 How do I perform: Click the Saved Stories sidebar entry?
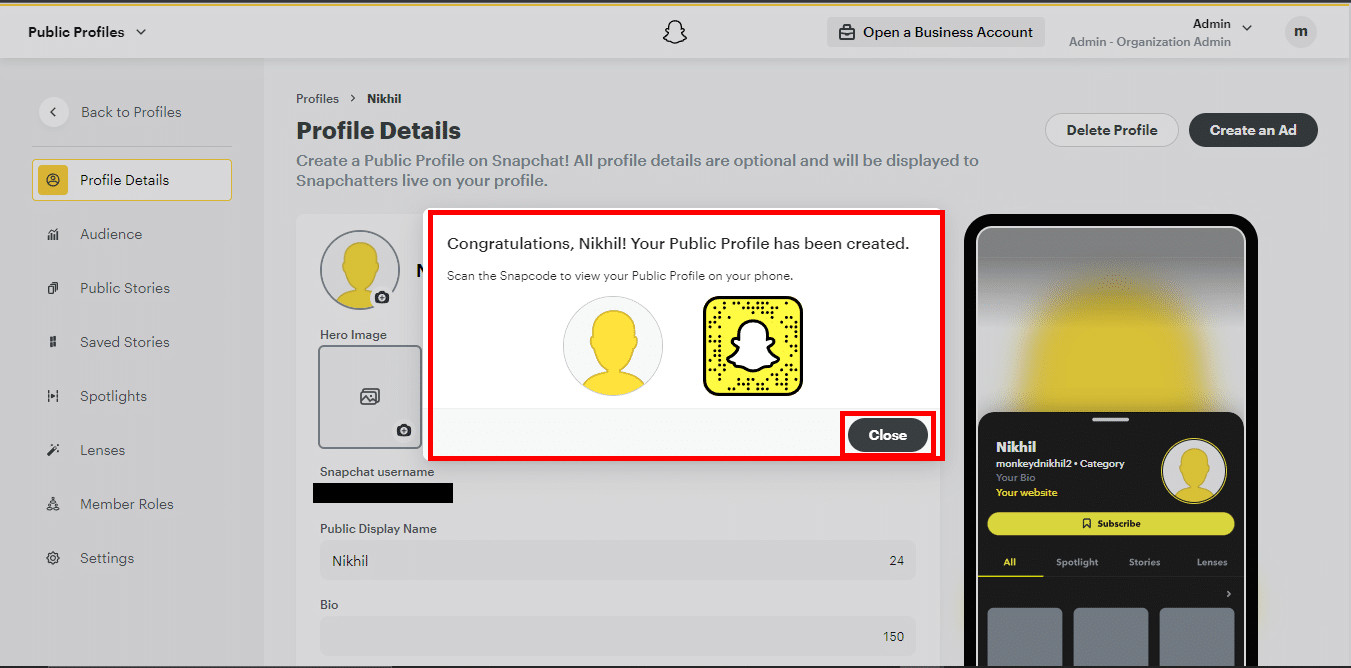tap(124, 342)
